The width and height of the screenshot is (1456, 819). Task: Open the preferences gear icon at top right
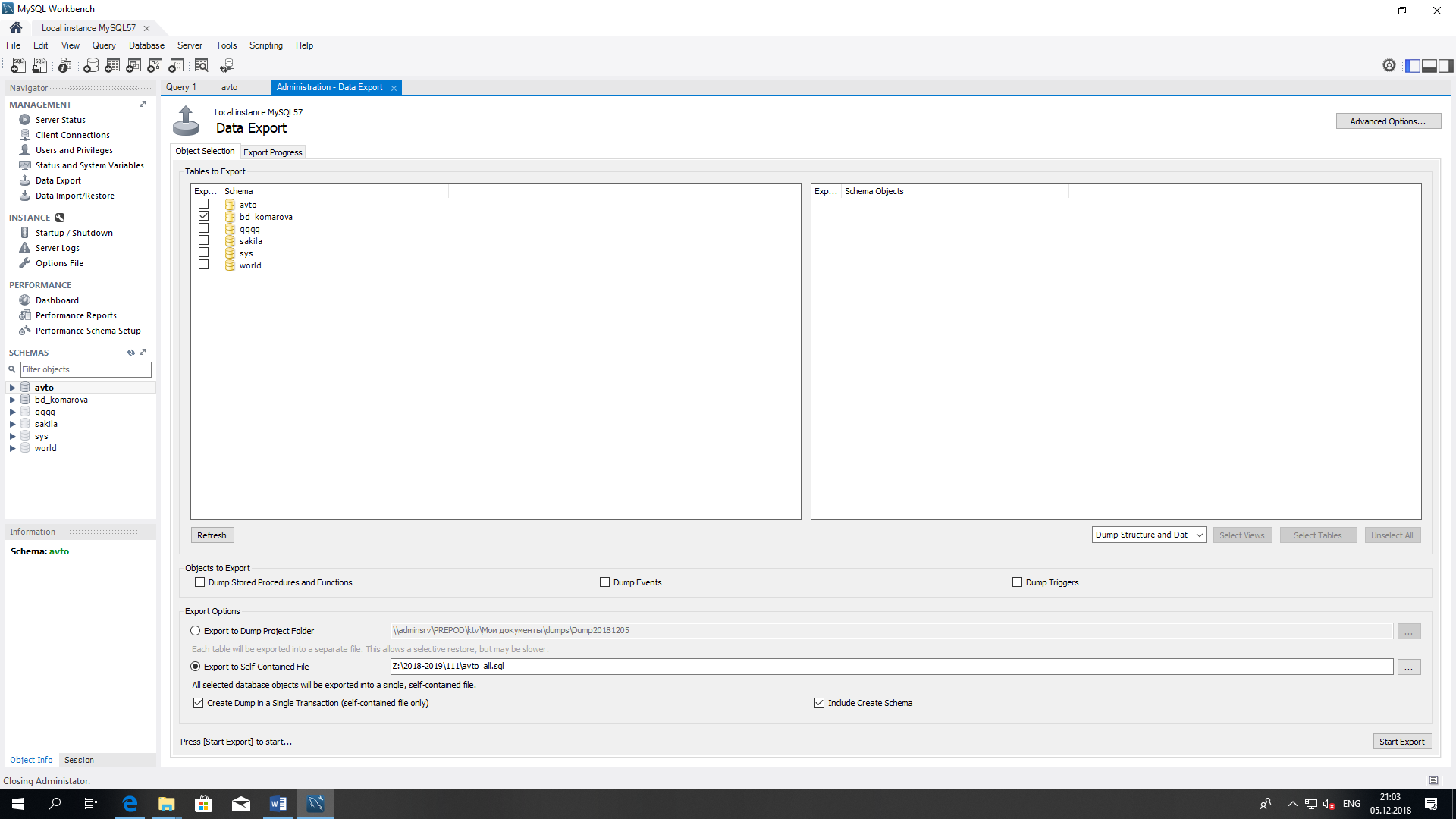point(1389,66)
